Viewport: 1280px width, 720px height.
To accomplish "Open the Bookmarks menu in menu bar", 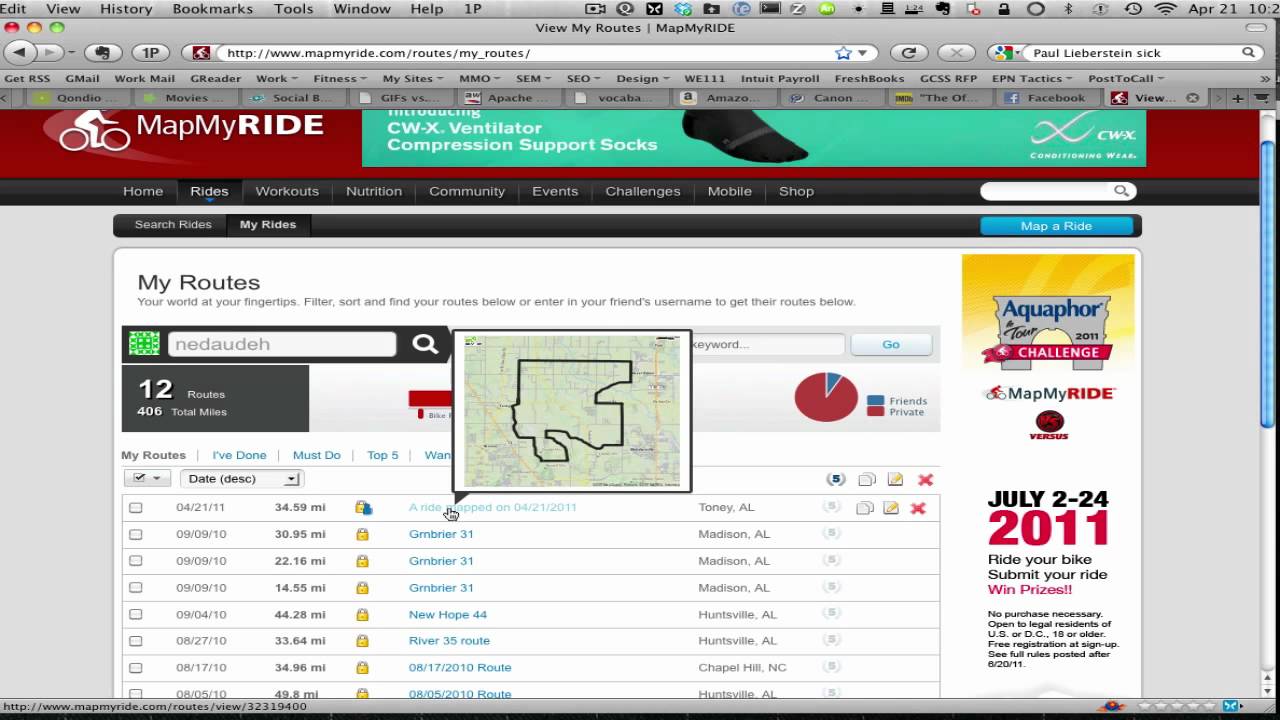I will click(211, 9).
